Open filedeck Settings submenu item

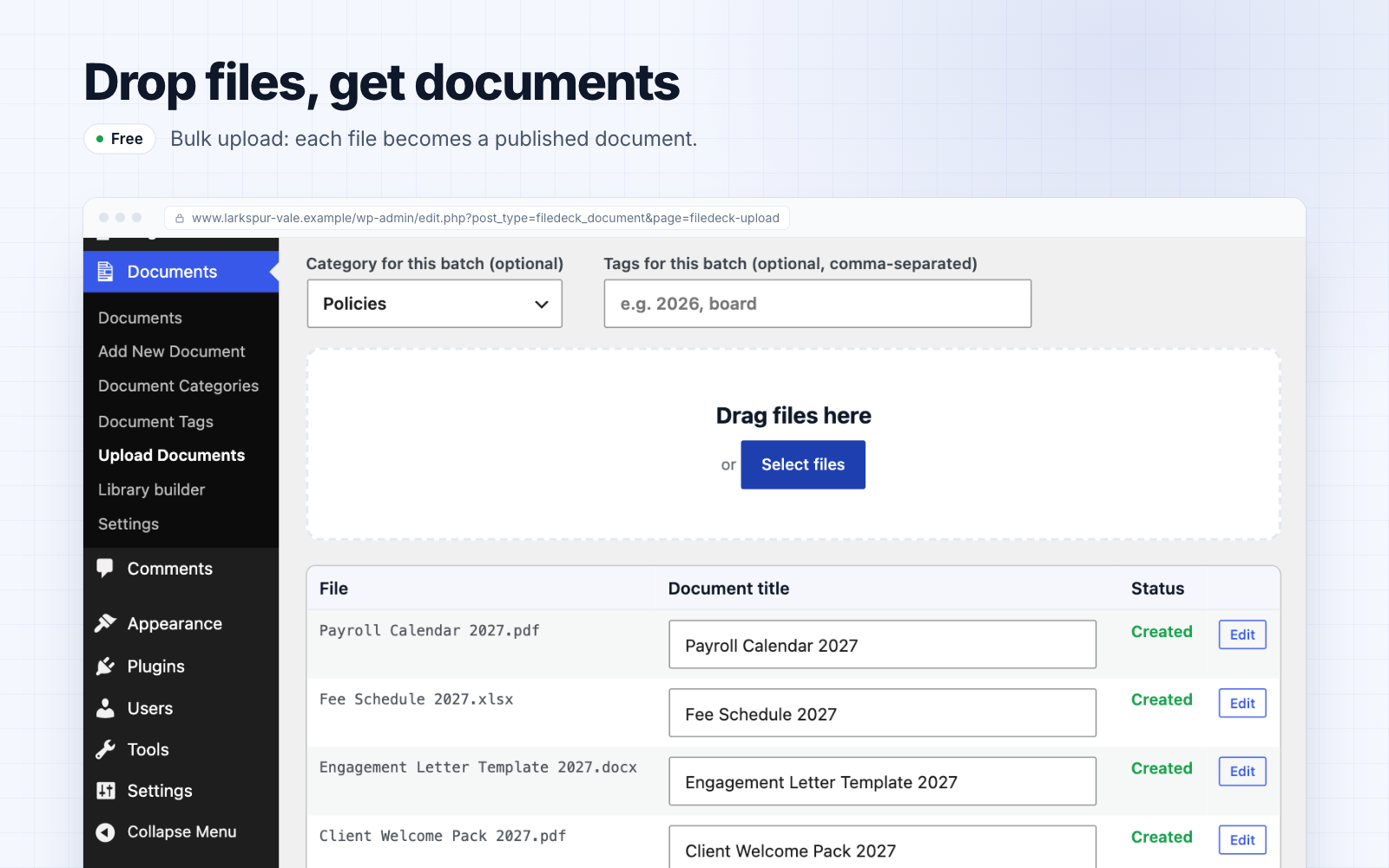click(128, 524)
